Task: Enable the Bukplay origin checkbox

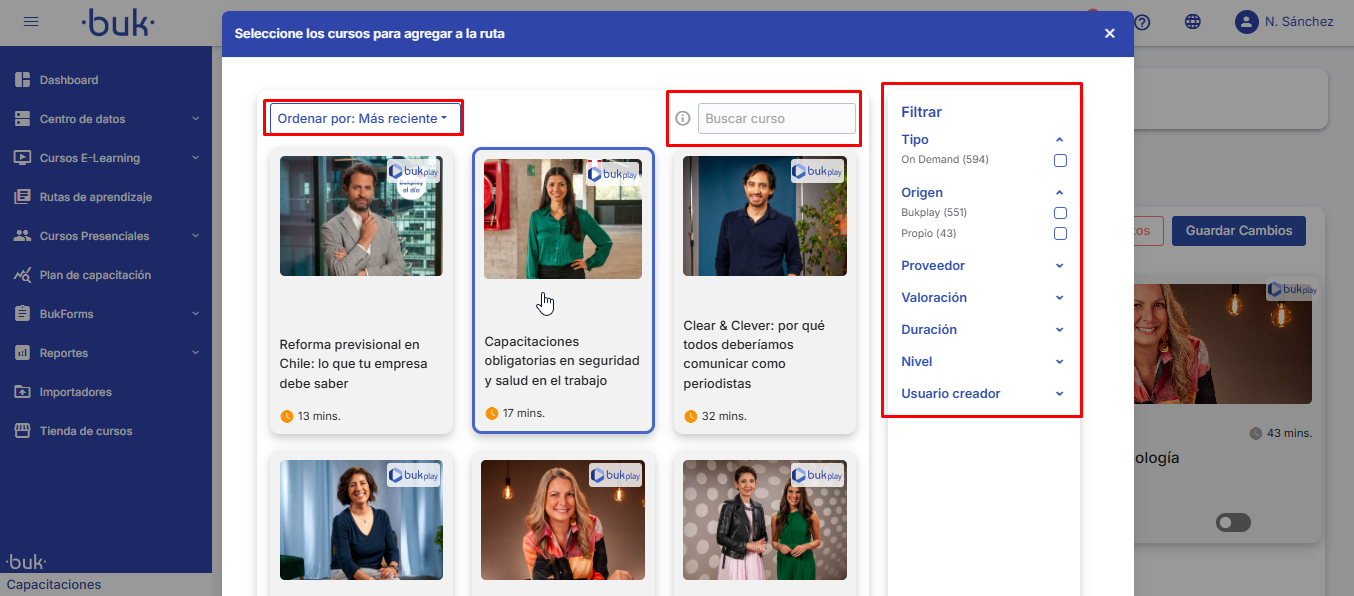Action: pyautogui.click(x=1060, y=213)
